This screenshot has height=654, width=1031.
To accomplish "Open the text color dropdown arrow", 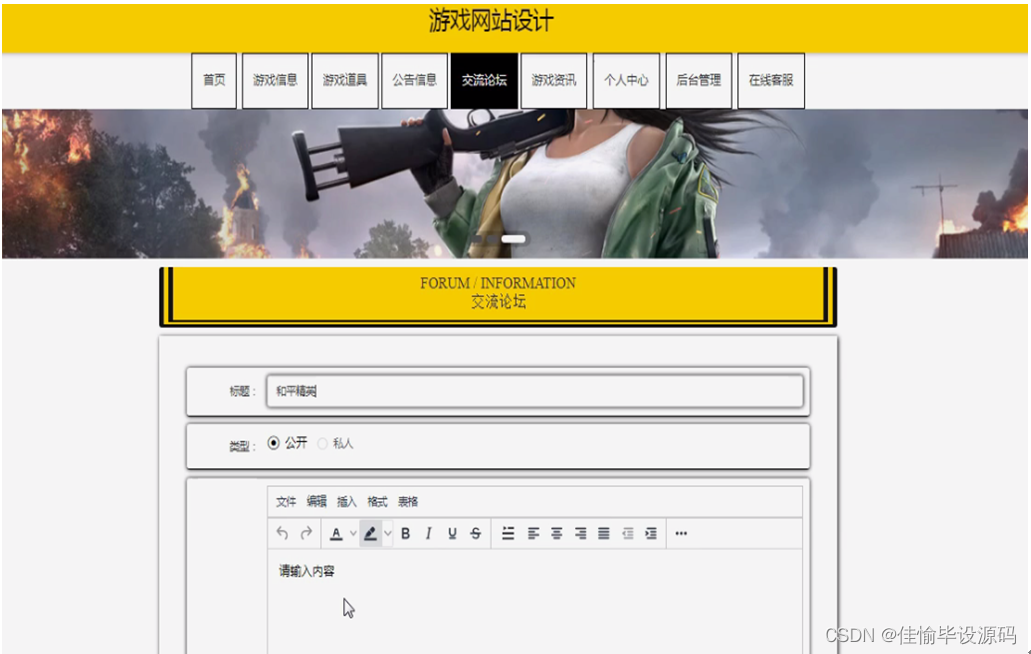I will coord(353,533).
